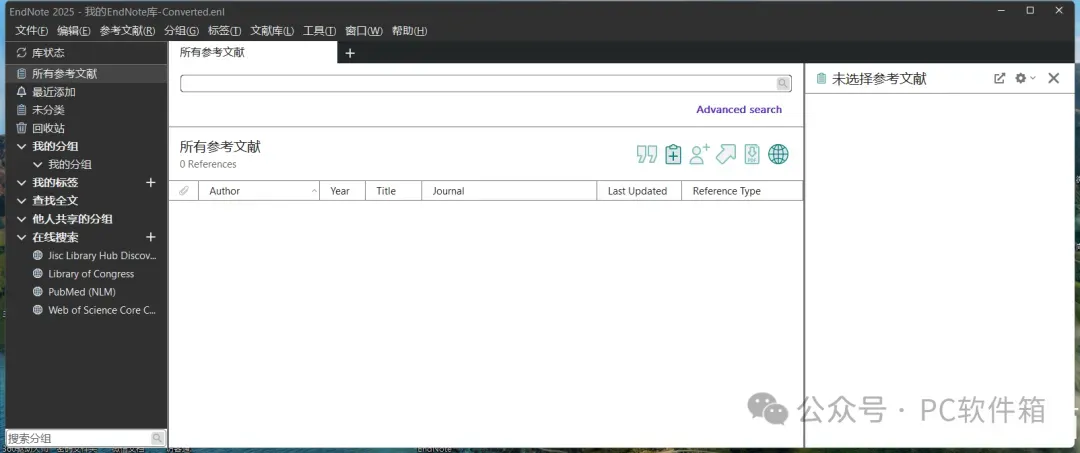The width and height of the screenshot is (1080, 453).
Task: Click the paperclip attachment column header
Action: click(183, 191)
